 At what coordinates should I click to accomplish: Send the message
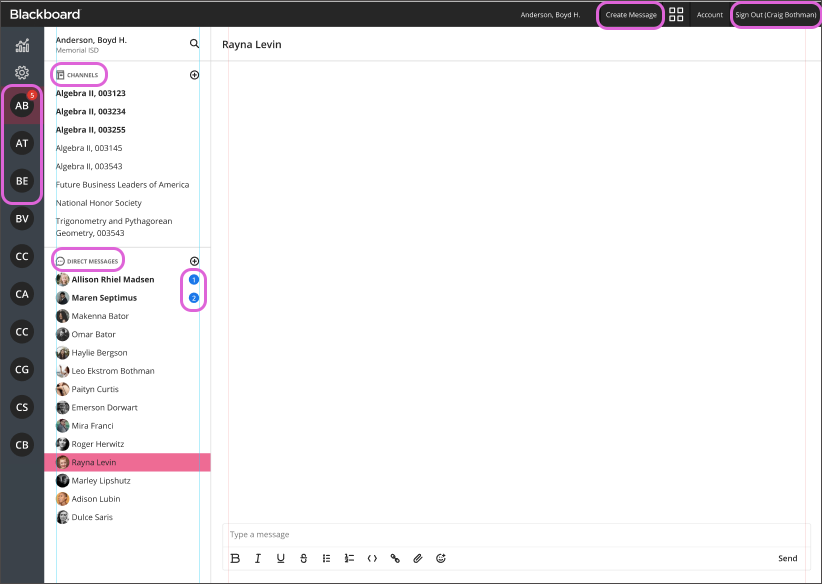tap(787, 558)
